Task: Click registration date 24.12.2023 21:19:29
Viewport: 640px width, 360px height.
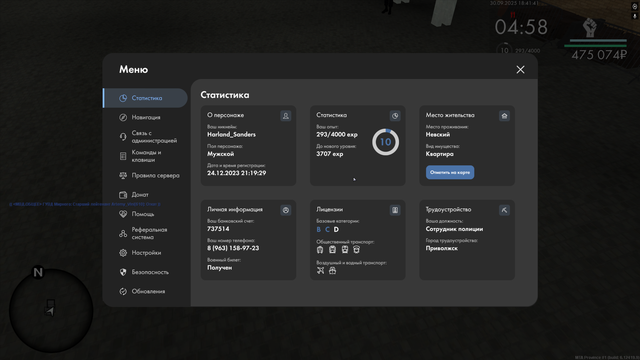Action: (x=237, y=173)
